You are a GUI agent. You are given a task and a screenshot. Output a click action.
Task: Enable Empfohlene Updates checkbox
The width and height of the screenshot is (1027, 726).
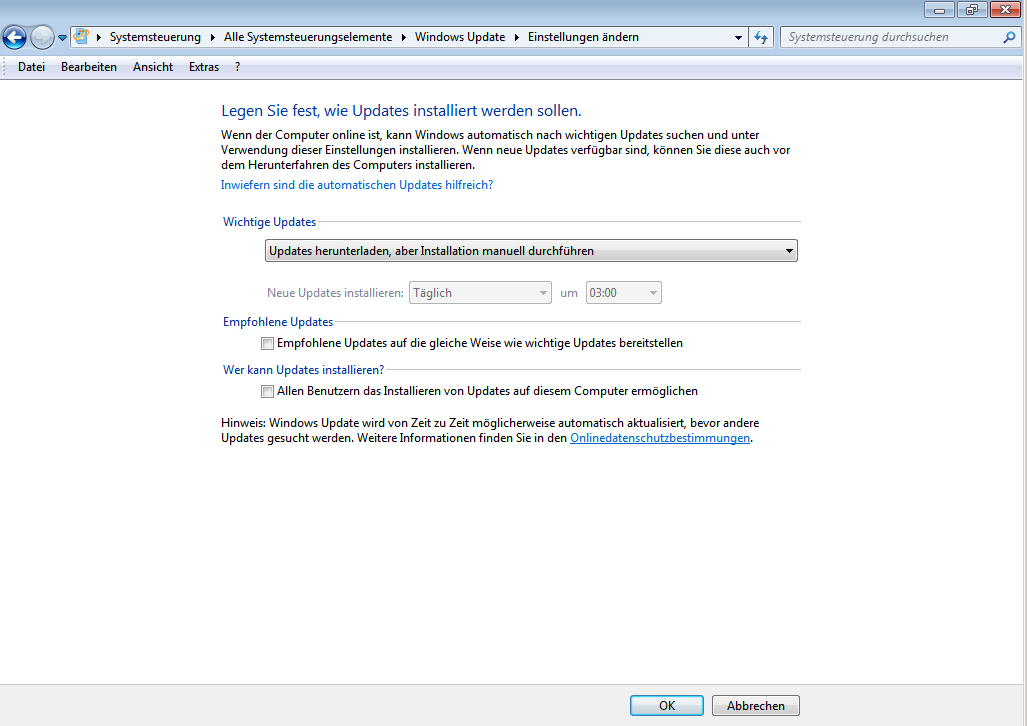[x=267, y=343]
